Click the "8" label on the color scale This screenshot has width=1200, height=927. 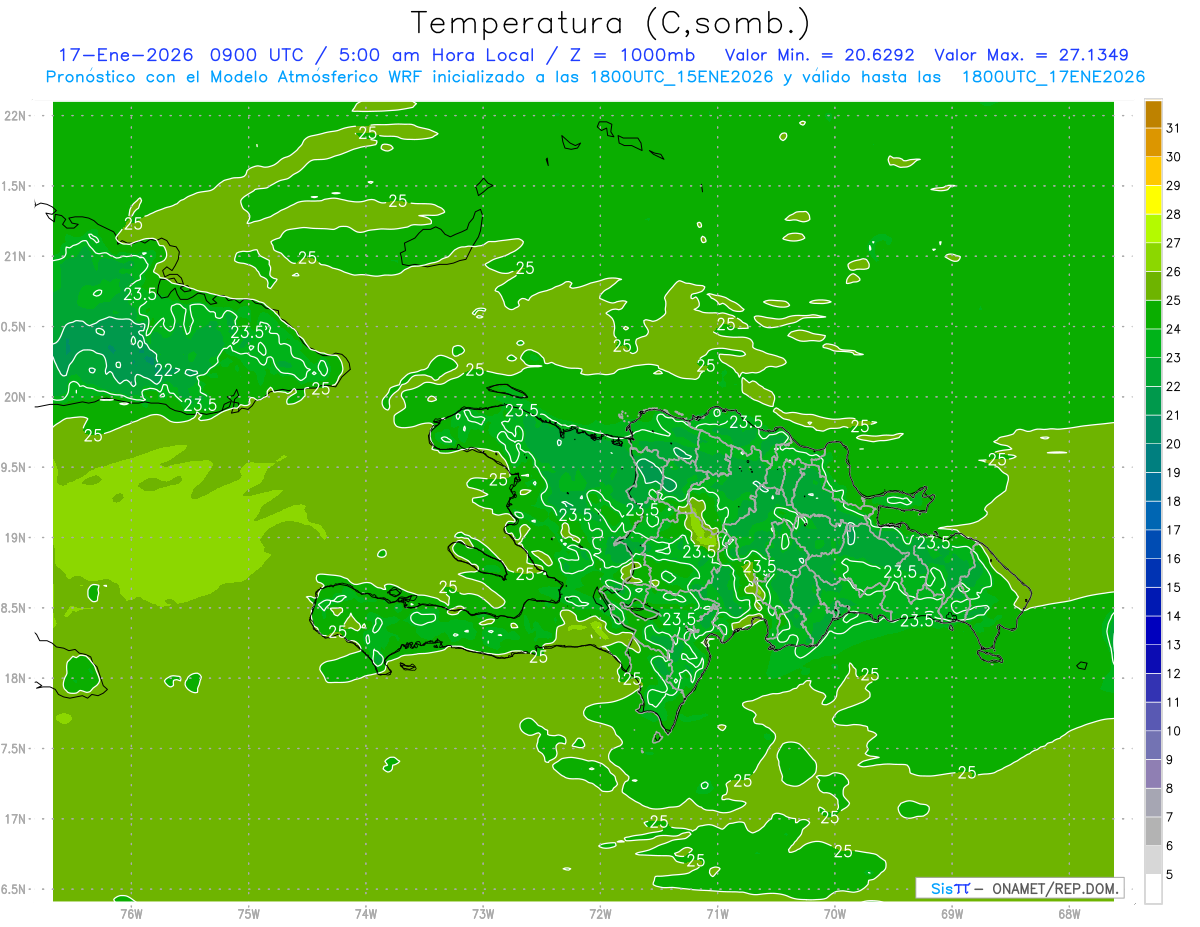click(x=1169, y=788)
